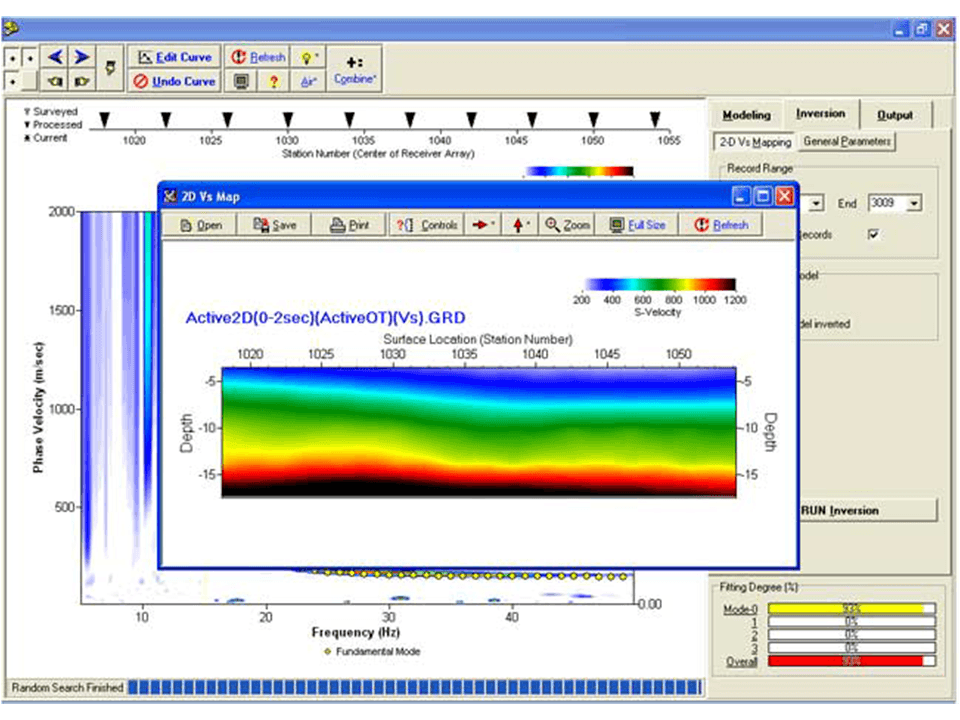
Task: Click the End record field showing 3009
Action: 887,203
